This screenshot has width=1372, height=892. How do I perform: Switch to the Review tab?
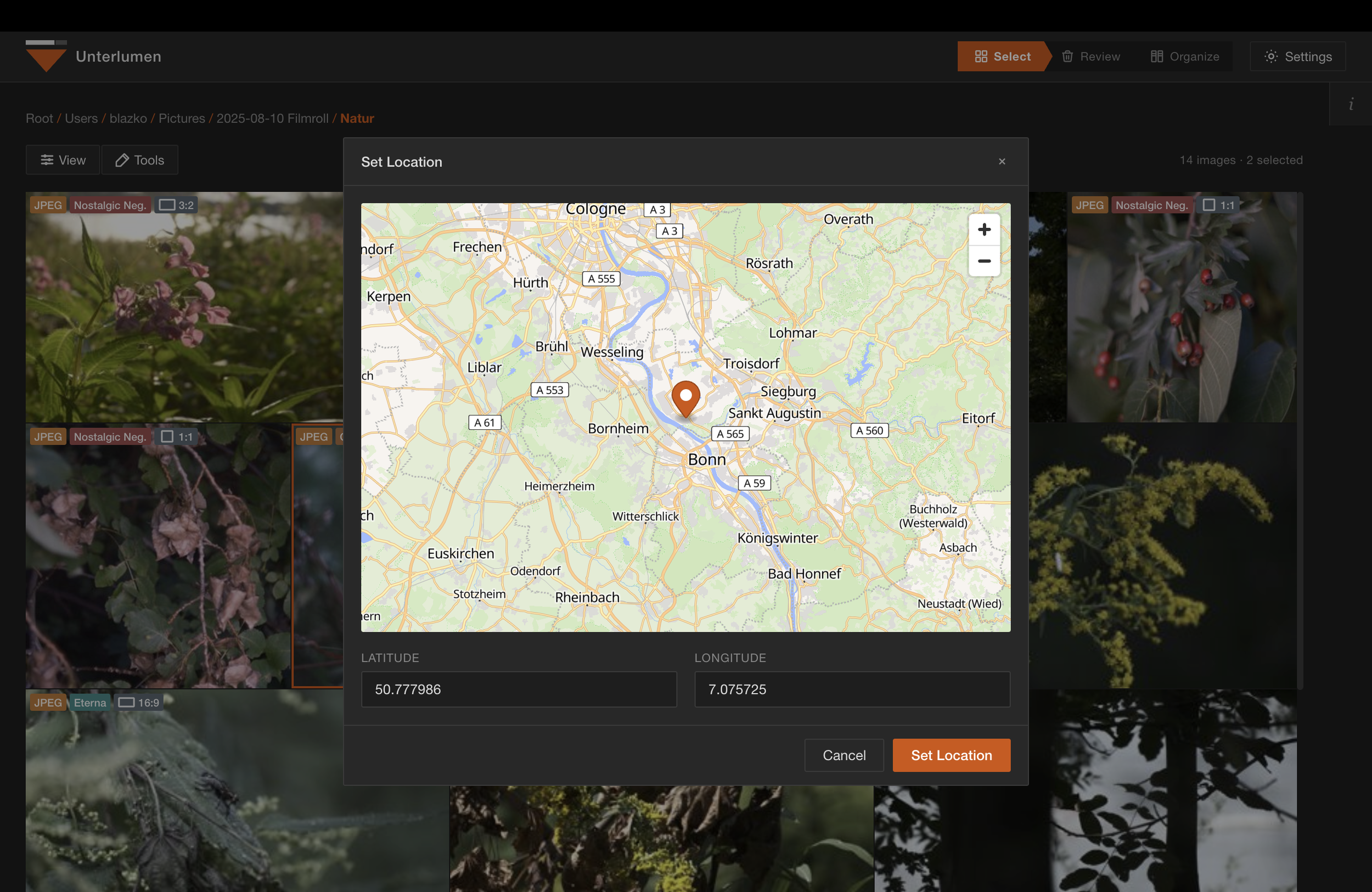coord(1100,56)
